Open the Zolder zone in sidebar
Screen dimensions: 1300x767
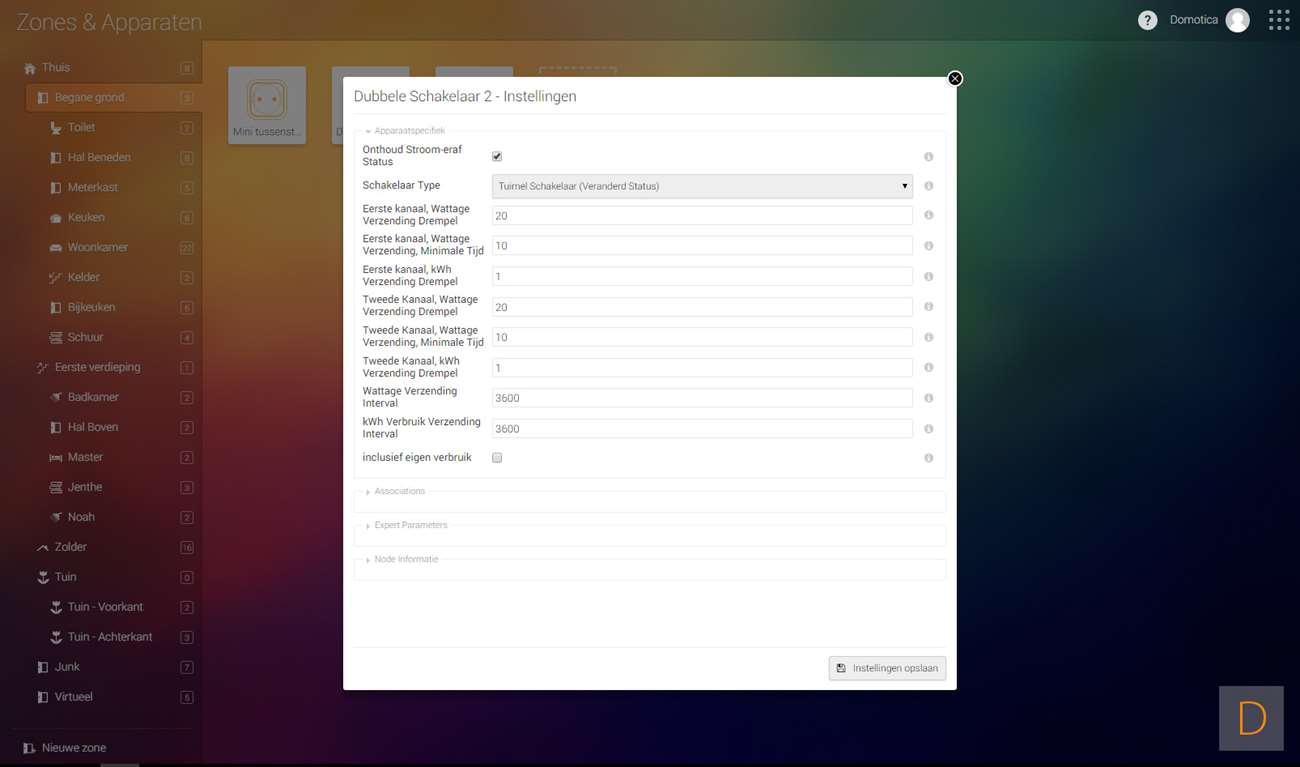(x=70, y=547)
